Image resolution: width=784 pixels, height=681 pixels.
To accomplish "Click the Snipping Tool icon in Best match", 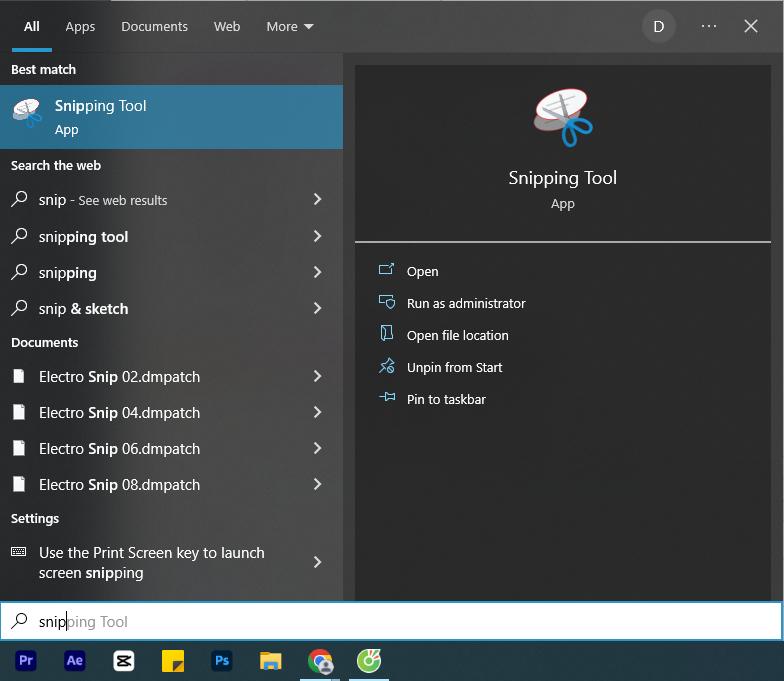I will 26,112.
